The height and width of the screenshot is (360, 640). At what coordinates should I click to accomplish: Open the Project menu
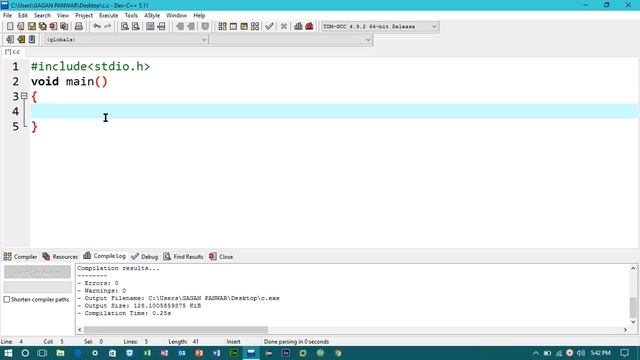[84, 16]
